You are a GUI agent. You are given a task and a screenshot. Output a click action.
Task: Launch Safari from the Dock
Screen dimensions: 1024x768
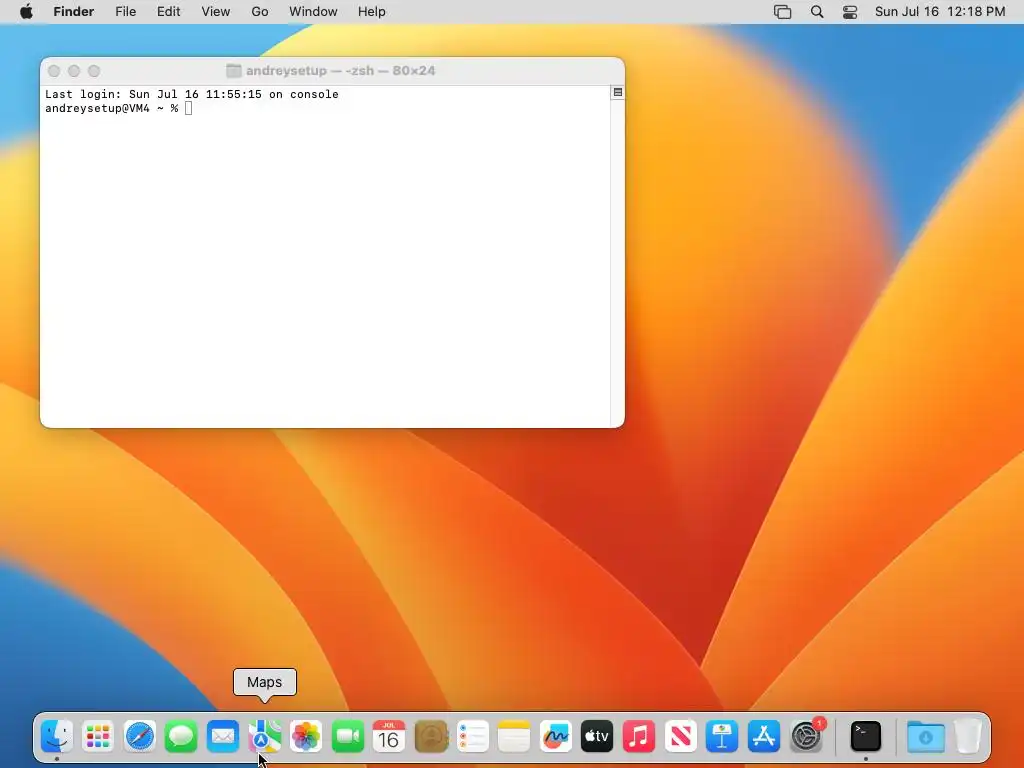tap(140, 737)
